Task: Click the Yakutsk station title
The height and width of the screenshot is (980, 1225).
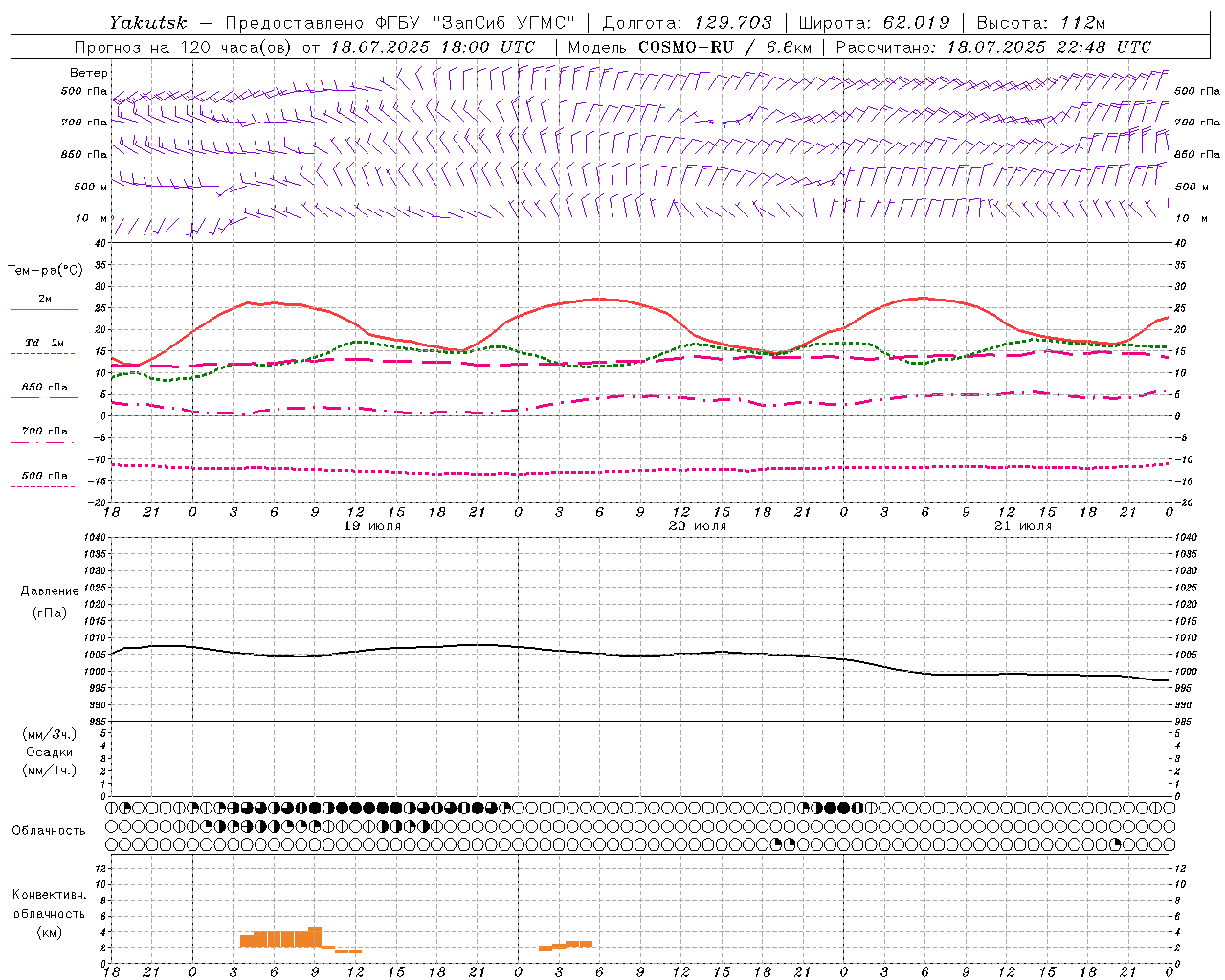Action: pyautogui.click(x=147, y=22)
